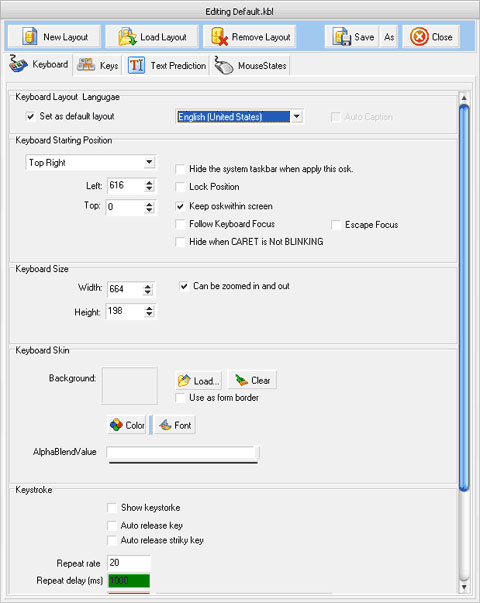480x603 pixels.
Task: Enable Follow Keyboard Focus option
Action: point(180,224)
